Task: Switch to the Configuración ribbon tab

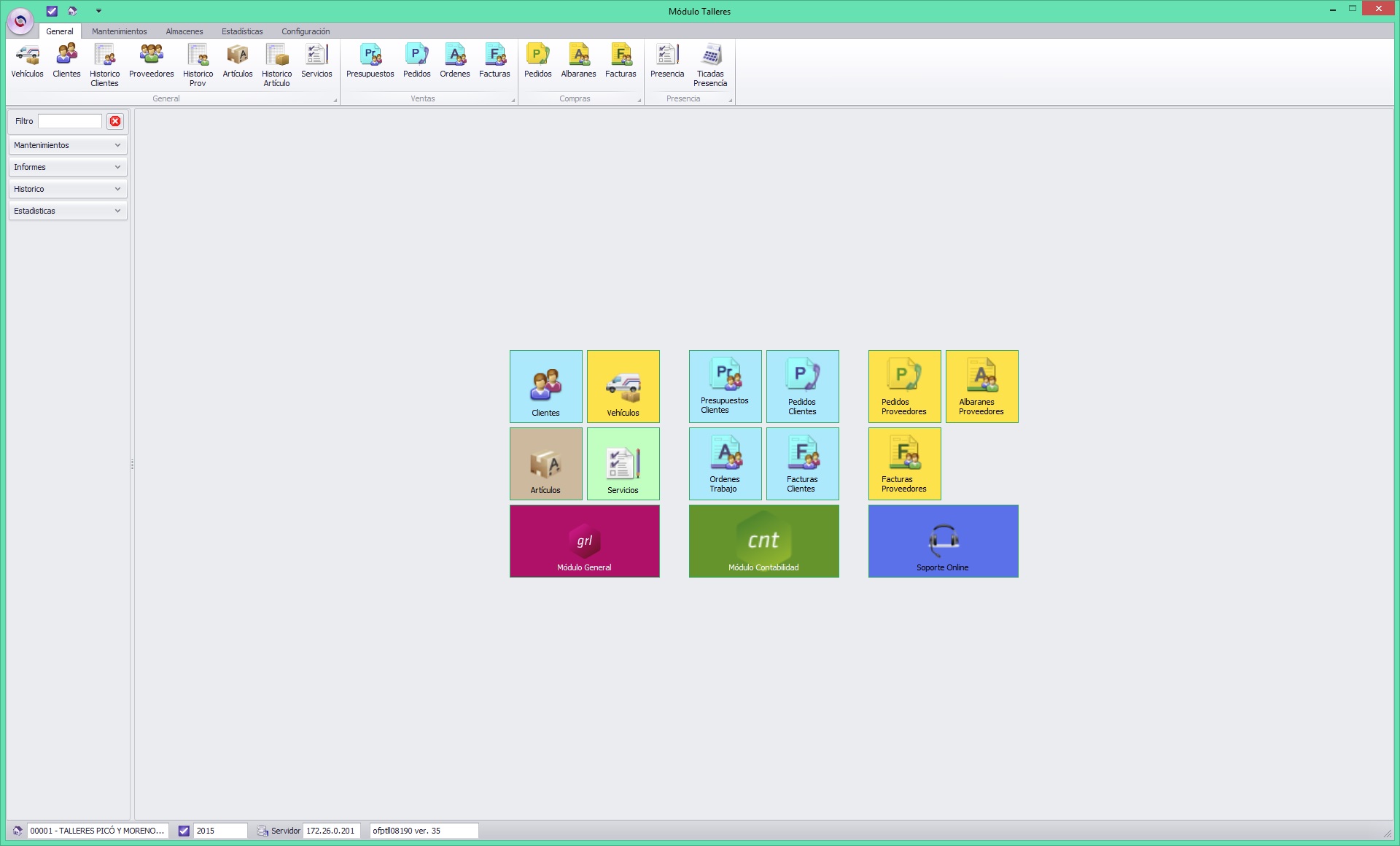Action: point(306,31)
